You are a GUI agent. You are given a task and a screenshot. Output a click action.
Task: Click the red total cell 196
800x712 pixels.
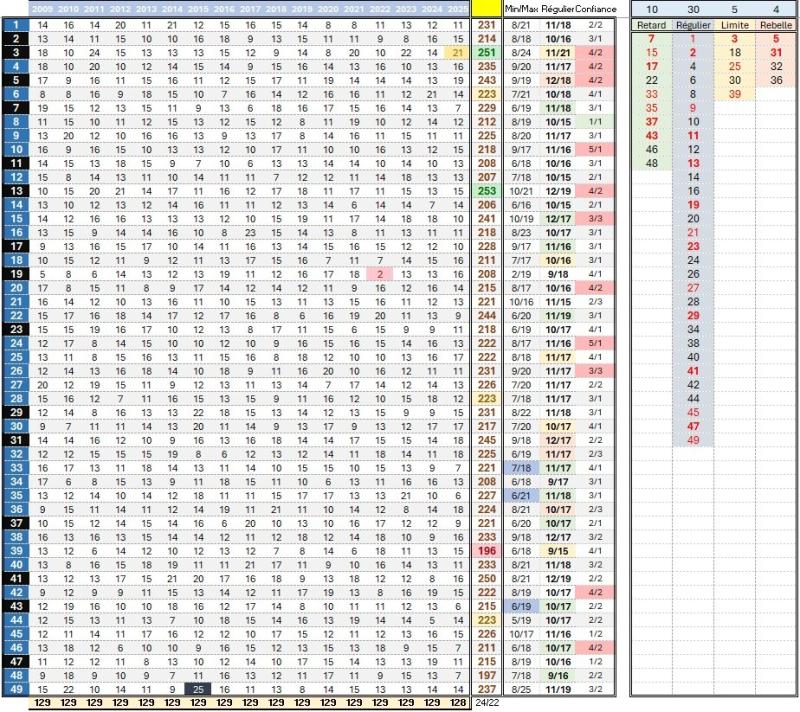[x=487, y=550]
